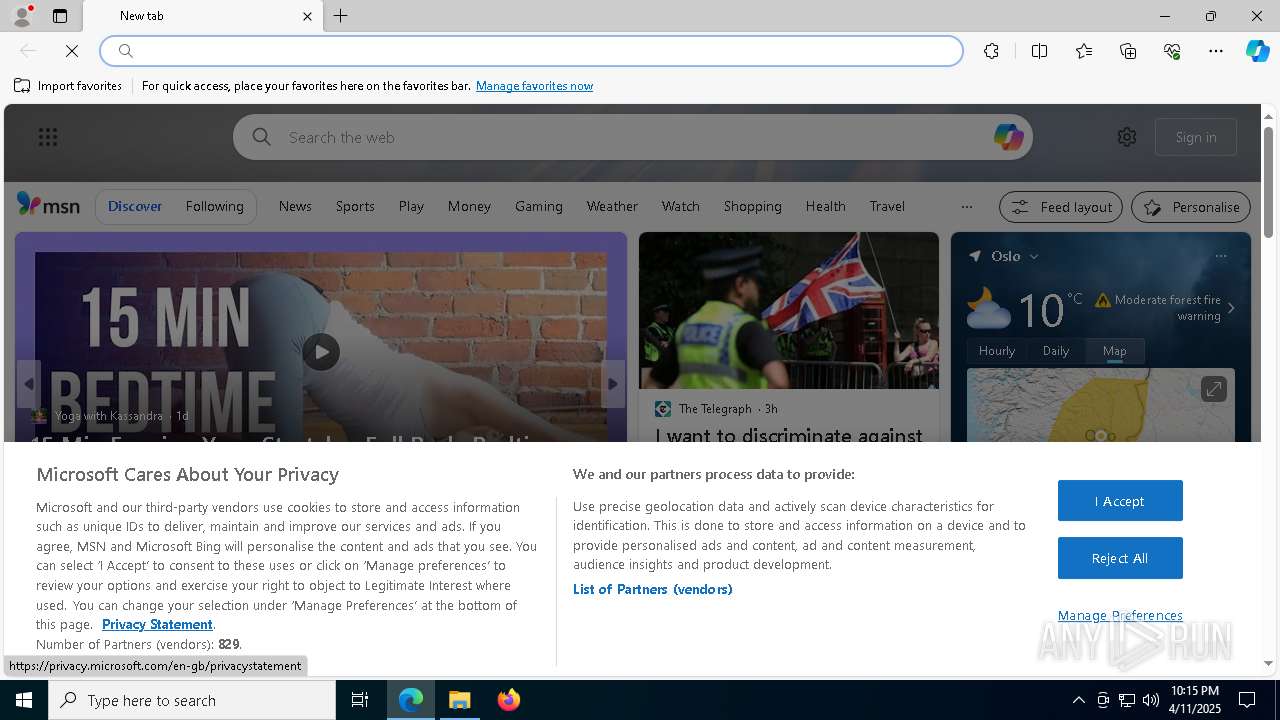Open the volume control tray icon
The image size is (1280, 720).
pos(1150,700)
